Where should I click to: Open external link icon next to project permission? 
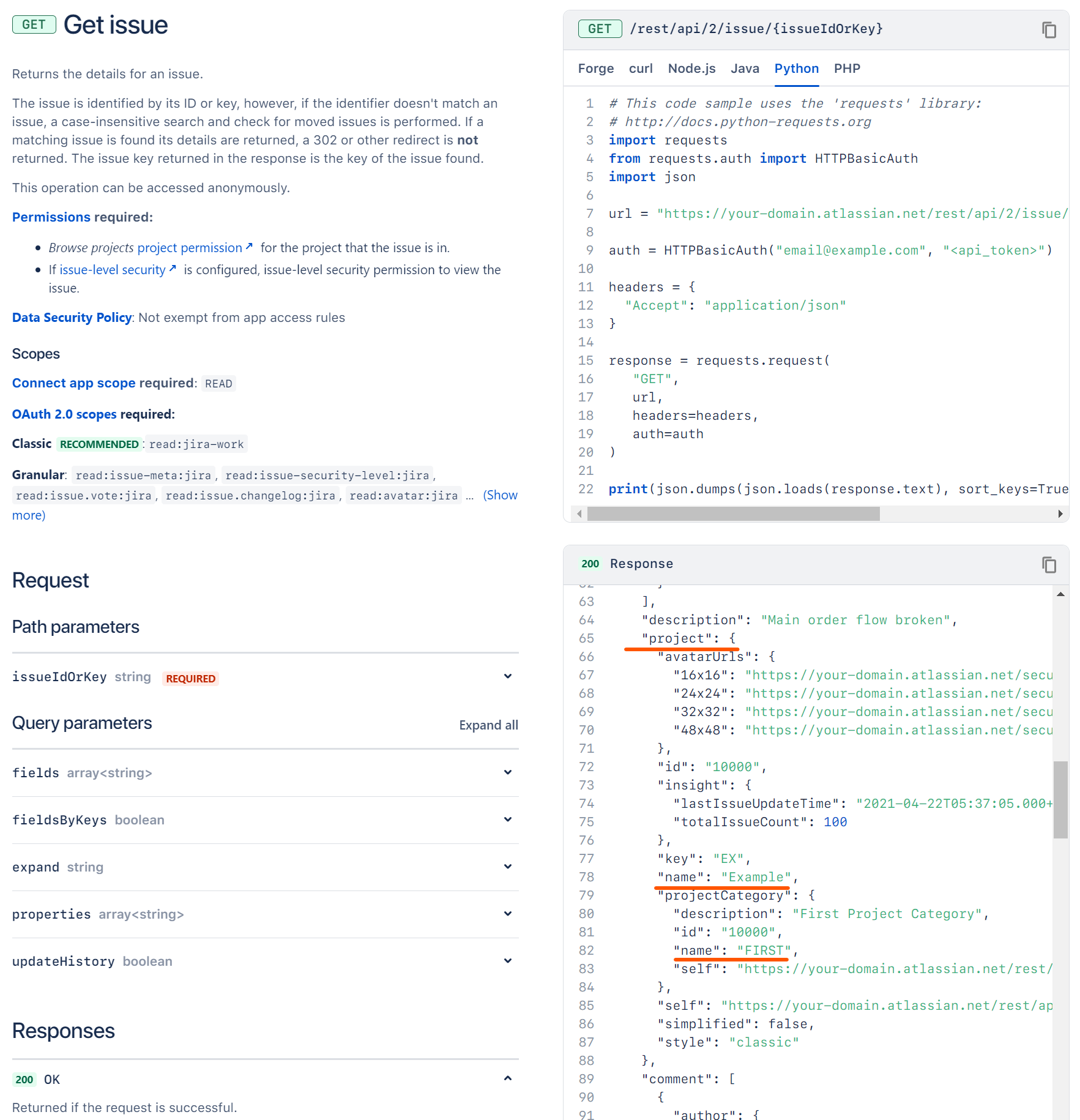click(249, 247)
